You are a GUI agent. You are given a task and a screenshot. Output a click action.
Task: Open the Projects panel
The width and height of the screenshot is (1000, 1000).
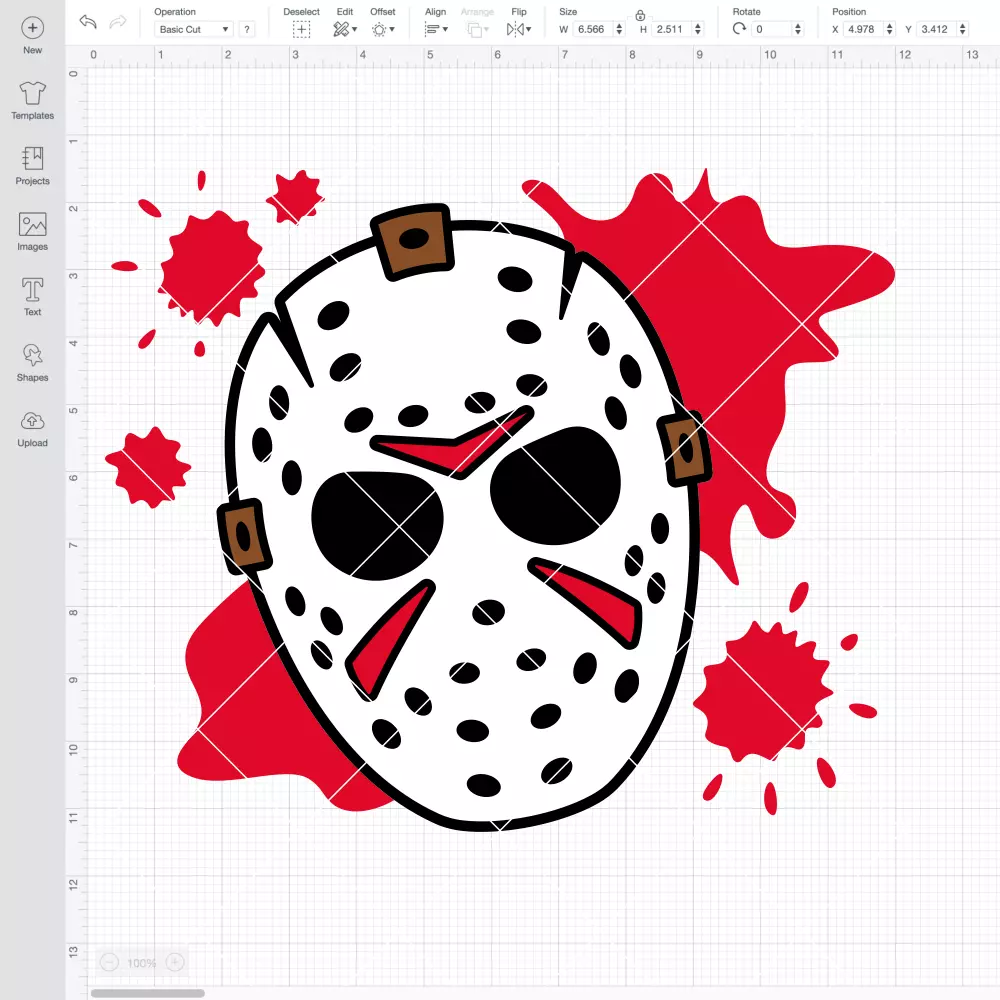click(x=33, y=166)
